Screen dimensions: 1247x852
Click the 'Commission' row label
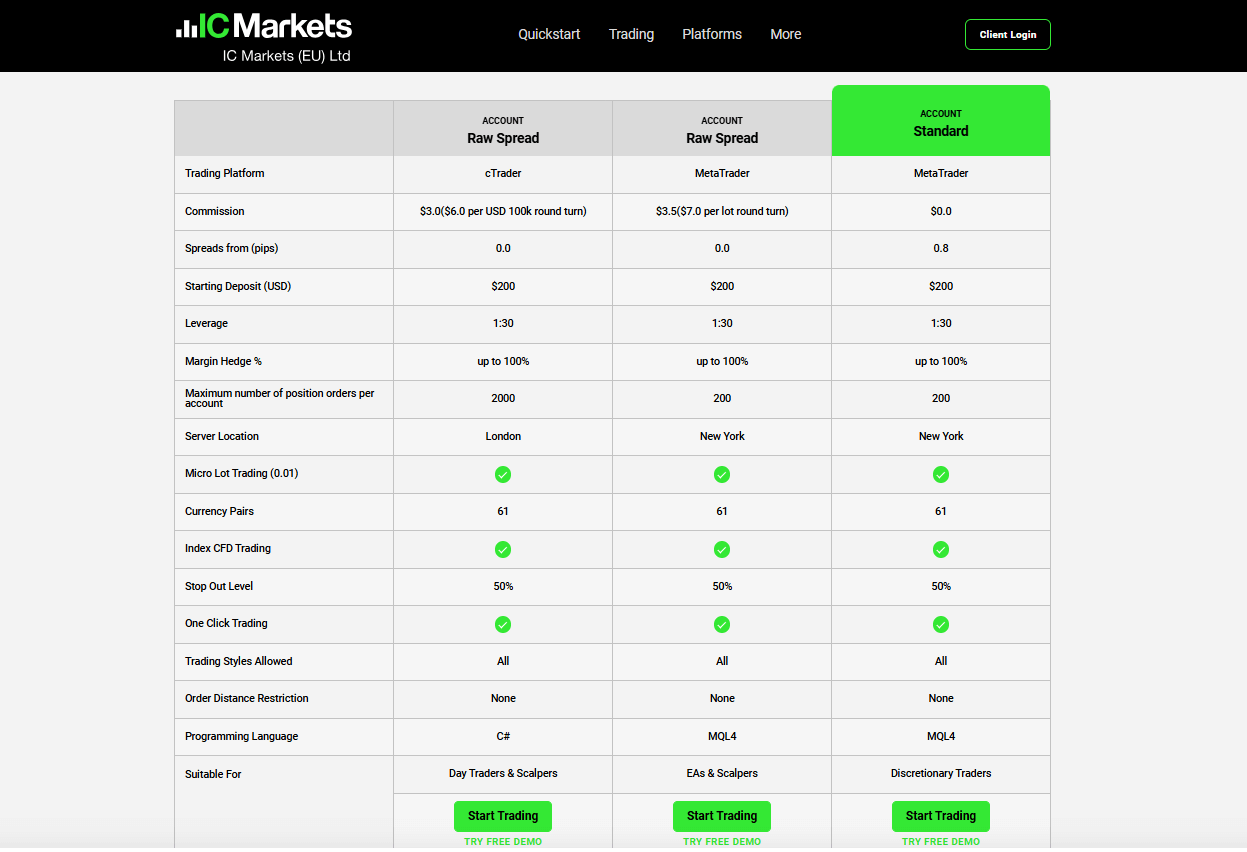tap(214, 212)
